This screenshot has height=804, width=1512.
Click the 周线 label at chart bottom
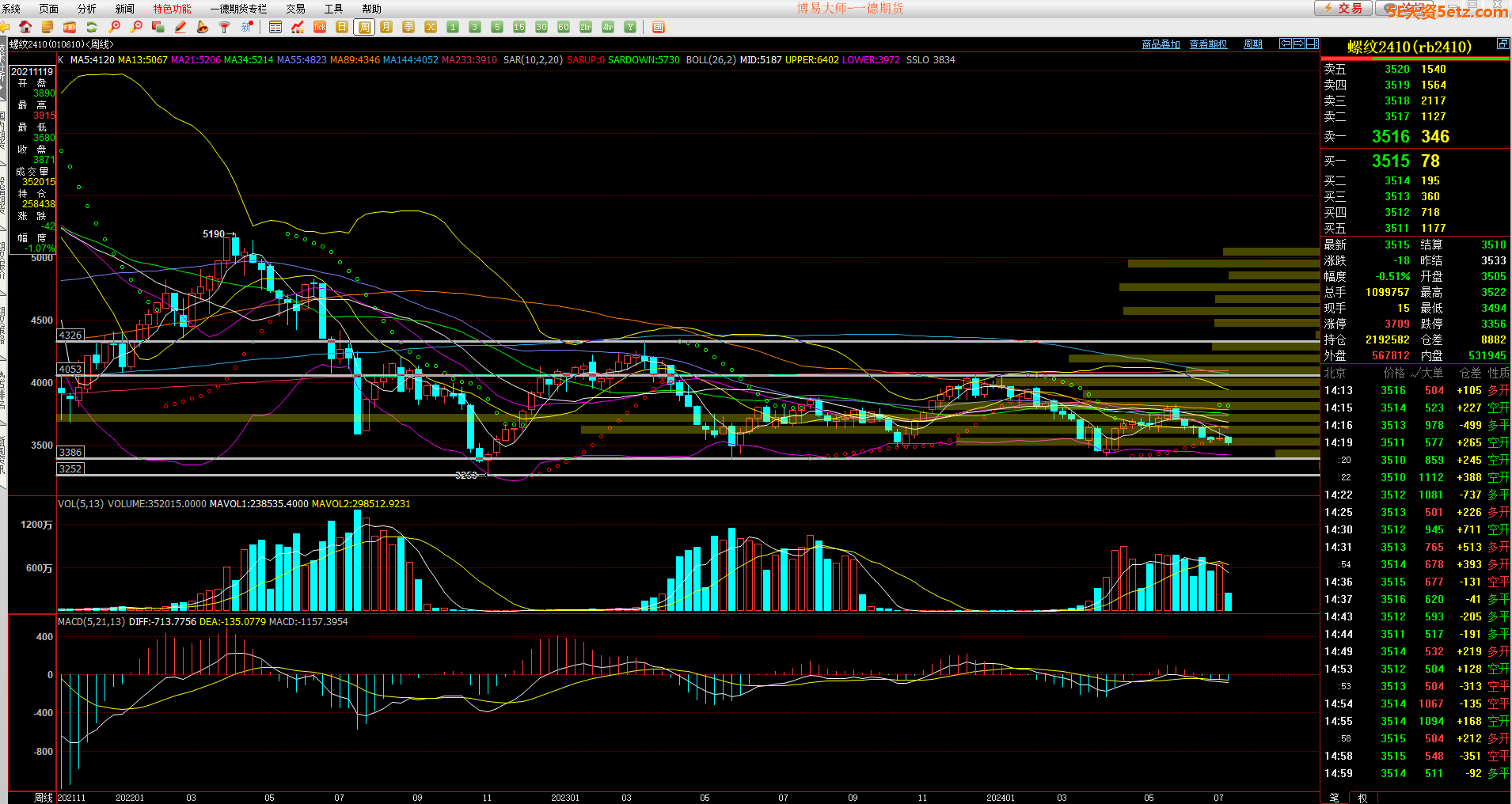(x=44, y=798)
